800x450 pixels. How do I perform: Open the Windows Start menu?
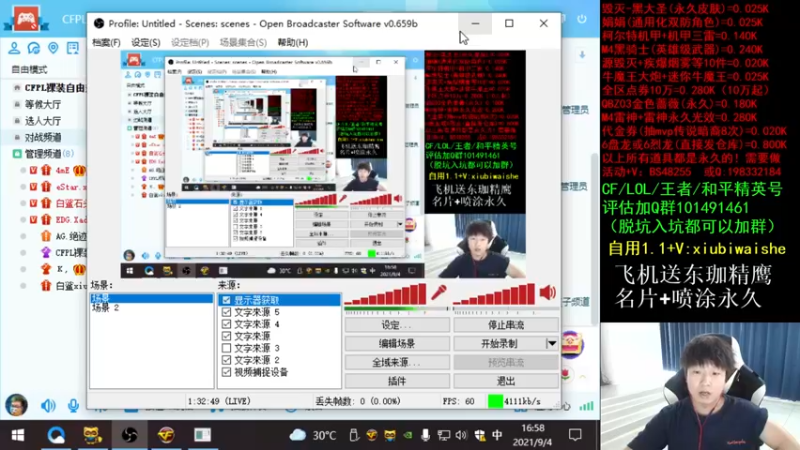pyautogui.click(x=18, y=435)
